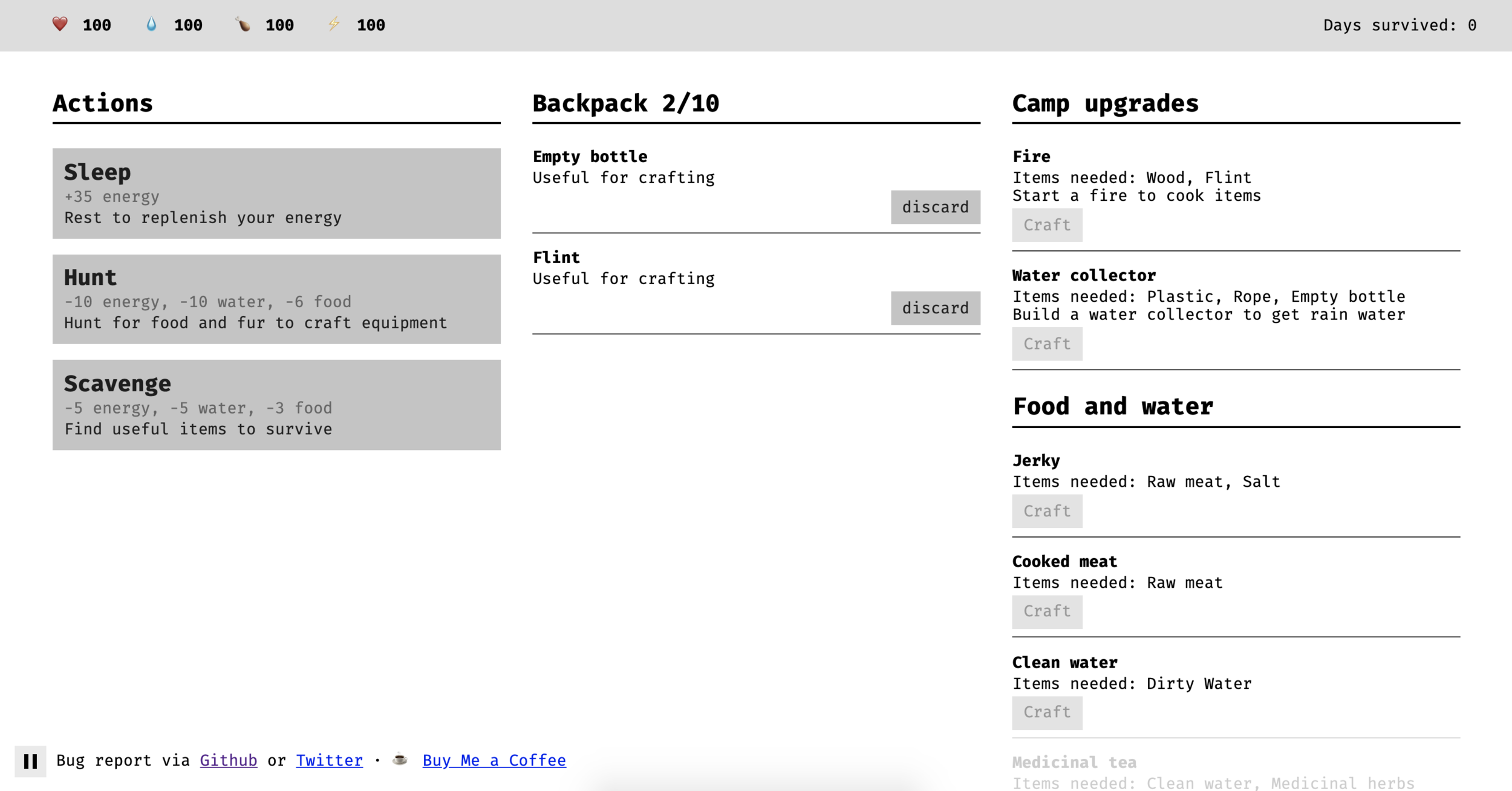Follow the Buy Me a Coffee link
The height and width of the screenshot is (791, 1512).
[494, 760]
